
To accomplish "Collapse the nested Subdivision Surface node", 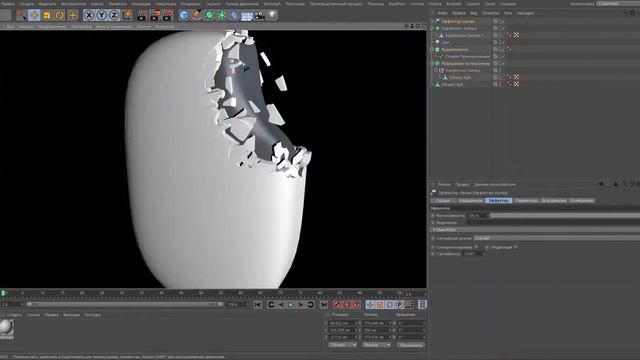I will (x=436, y=71).
